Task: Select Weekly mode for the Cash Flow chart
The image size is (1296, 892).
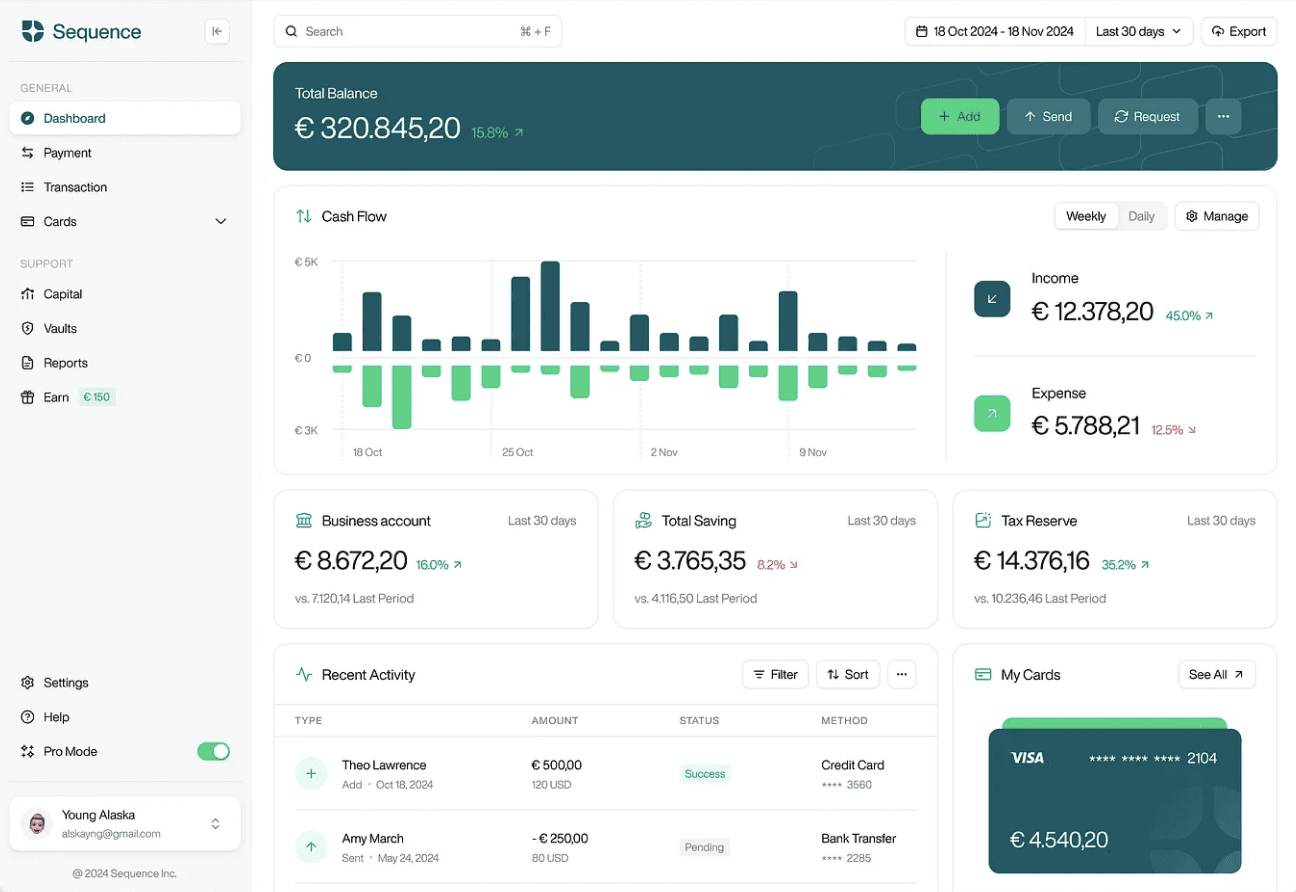Action: tap(1086, 215)
